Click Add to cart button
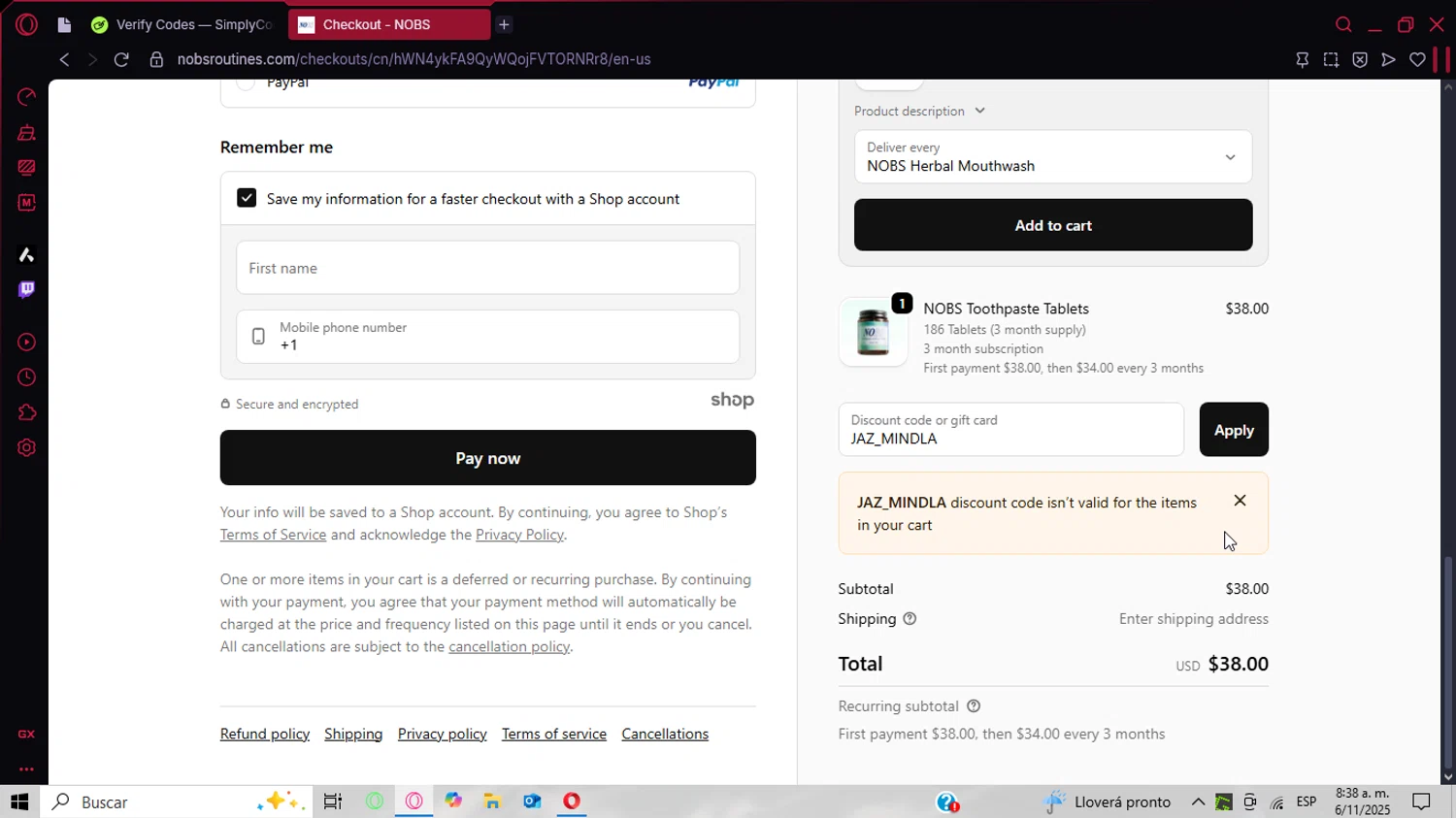The width and height of the screenshot is (1456, 818). tap(1053, 225)
